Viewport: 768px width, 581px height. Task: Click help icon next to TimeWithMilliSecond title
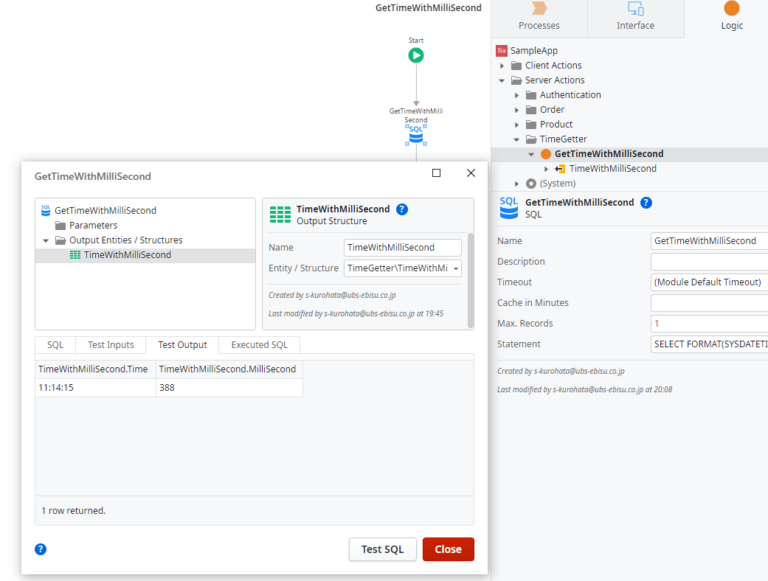pyautogui.click(x=402, y=209)
